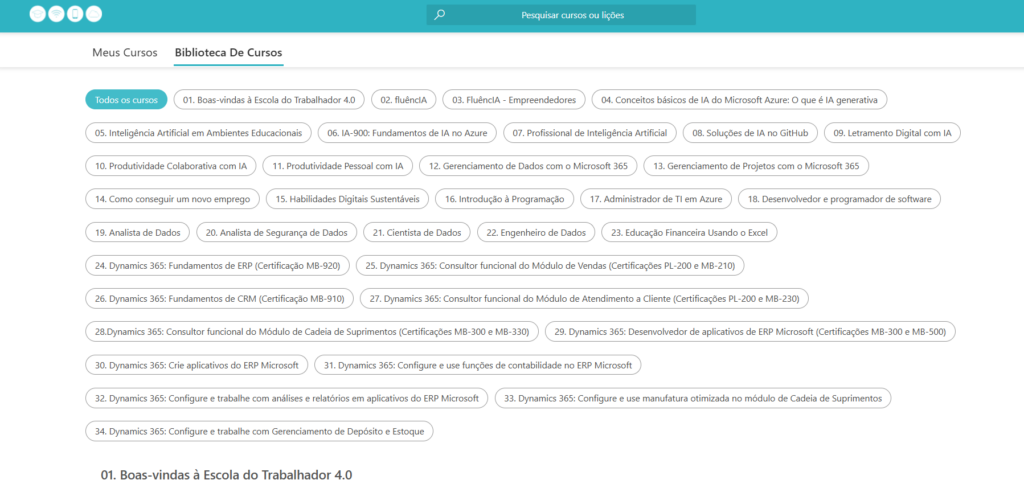The image size is (1024, 484).
Task: Select 18. Desenvolvedor e programador de software
Action: (x=839, y=199)
